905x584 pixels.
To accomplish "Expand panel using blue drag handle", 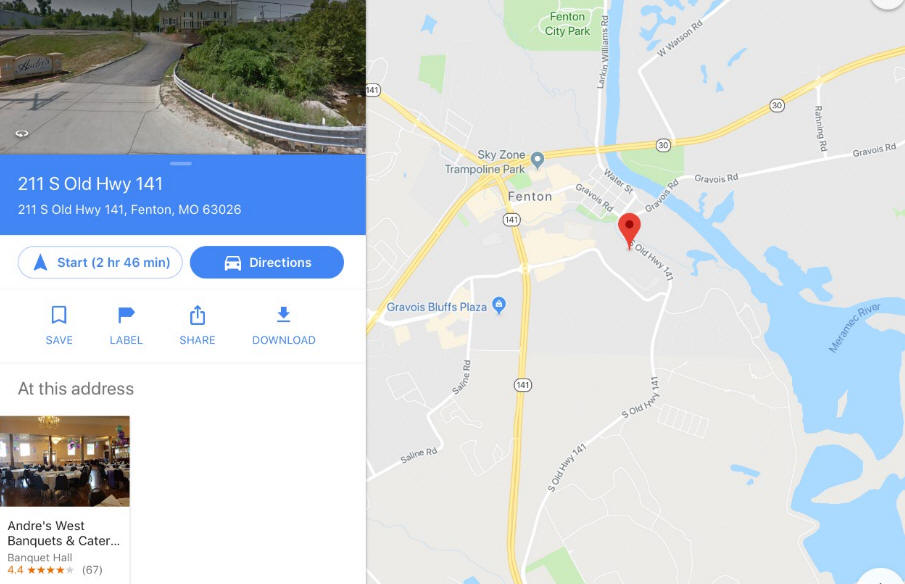I will click(181, 164).
